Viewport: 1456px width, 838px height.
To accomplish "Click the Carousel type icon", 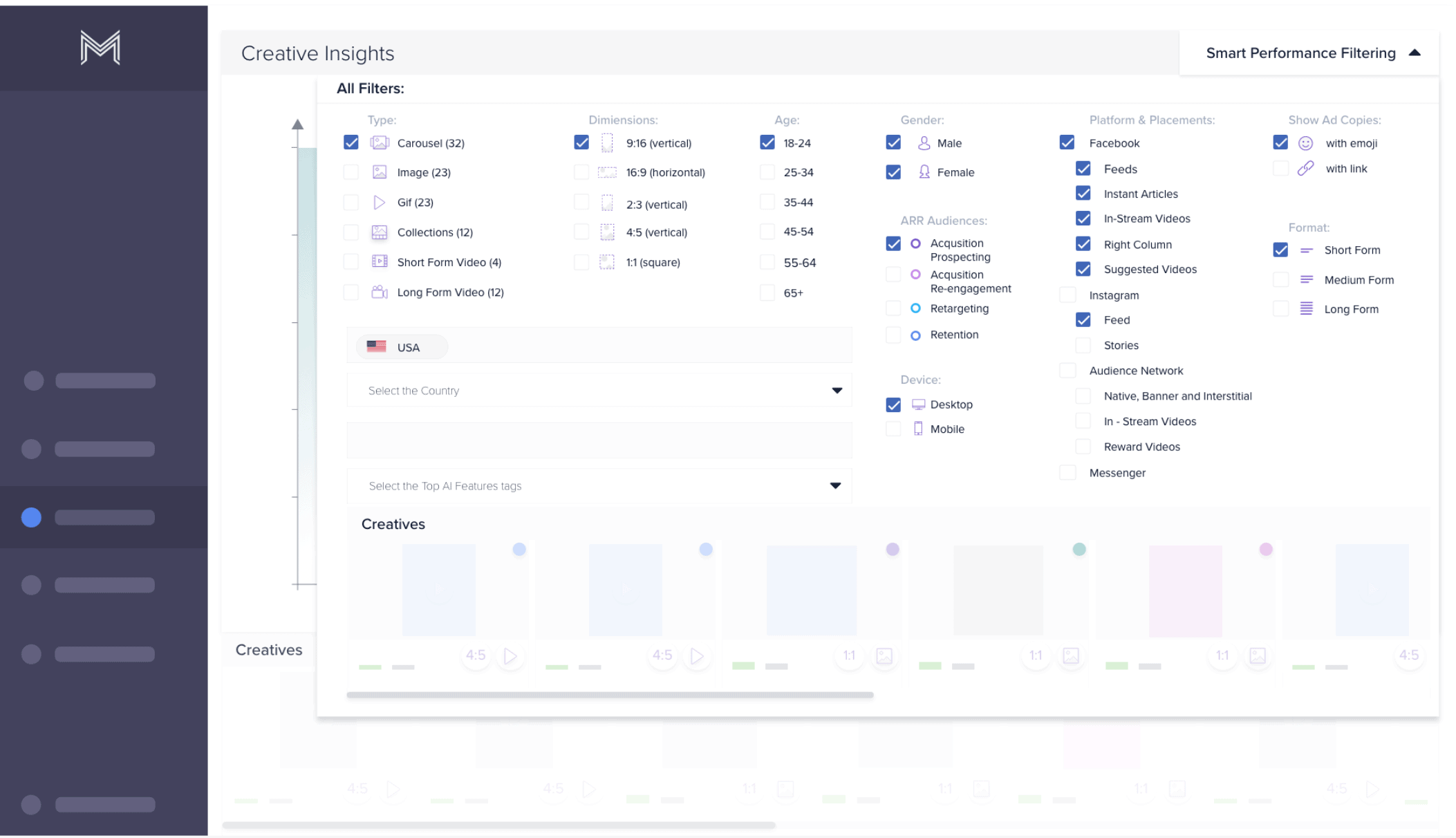I will point(380,142).
